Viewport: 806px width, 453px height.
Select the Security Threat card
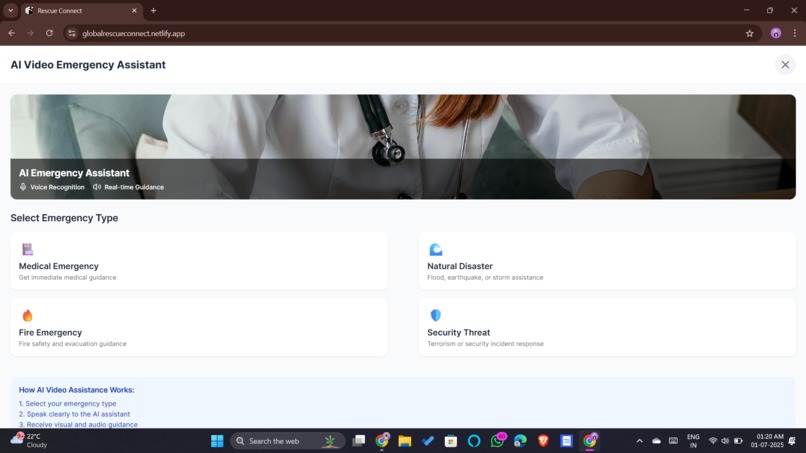click(607, 327)
